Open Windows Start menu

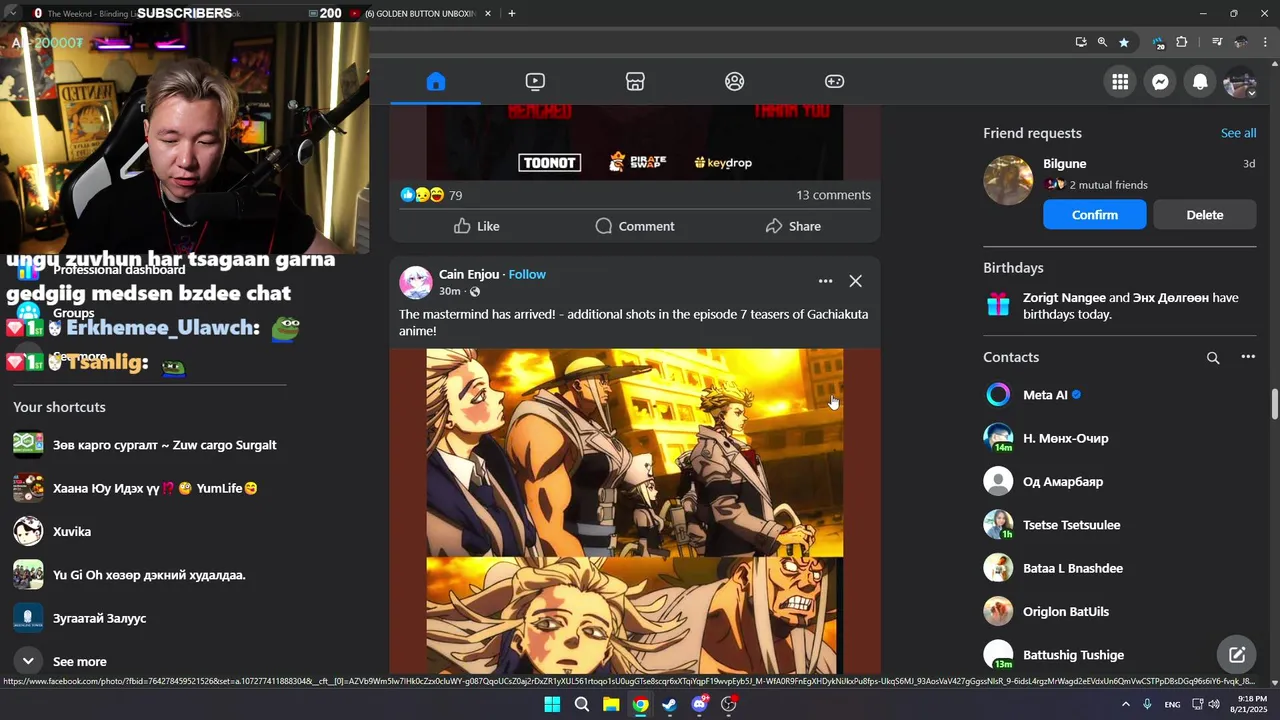point(552,705)
